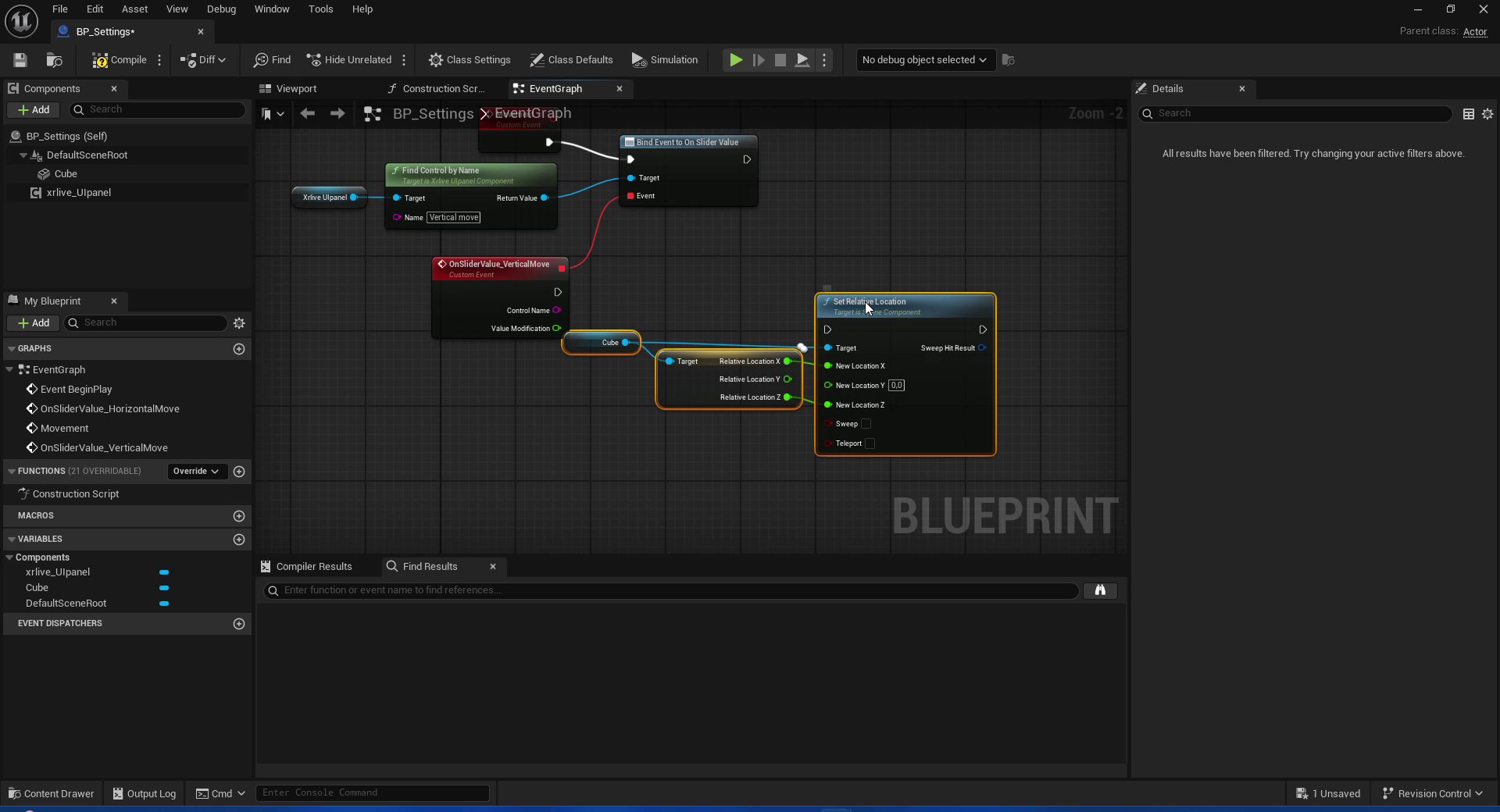The width and height of the screenshot is (1500, 812).
Task: Open Compile options three-dot menu
Action: pyautogui.click(x=159, y=60)
